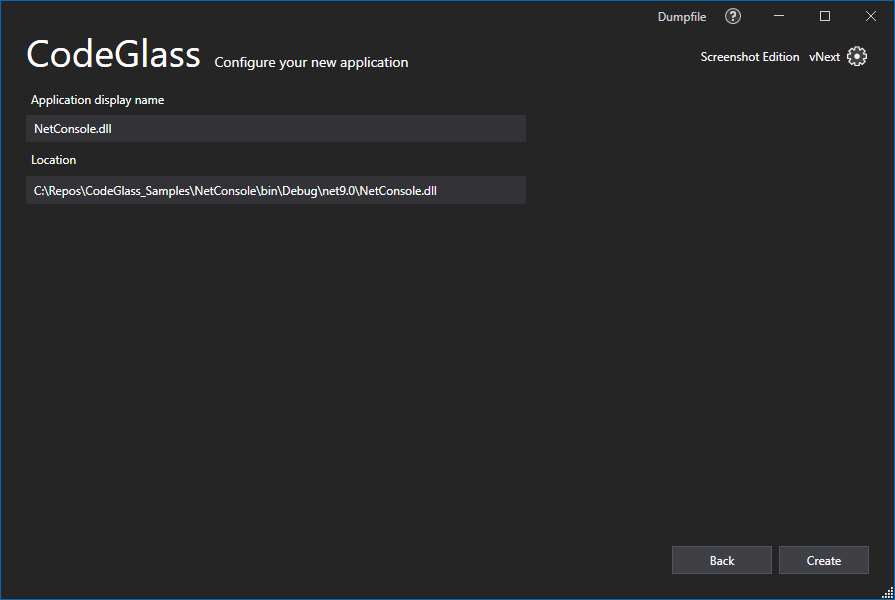This screenshot has width=895, height=600.
Task: Open settings via the gear icon
Action: point(857,57)
